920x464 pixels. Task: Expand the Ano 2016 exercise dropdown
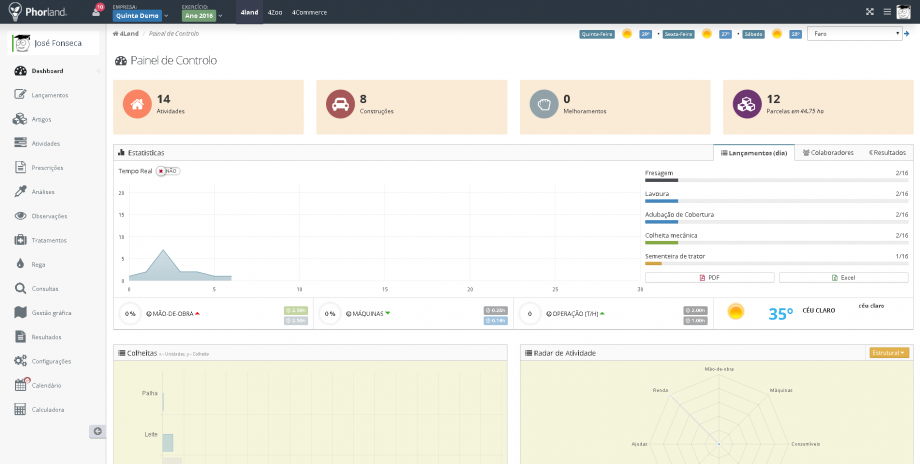click(x=202, y=16)
